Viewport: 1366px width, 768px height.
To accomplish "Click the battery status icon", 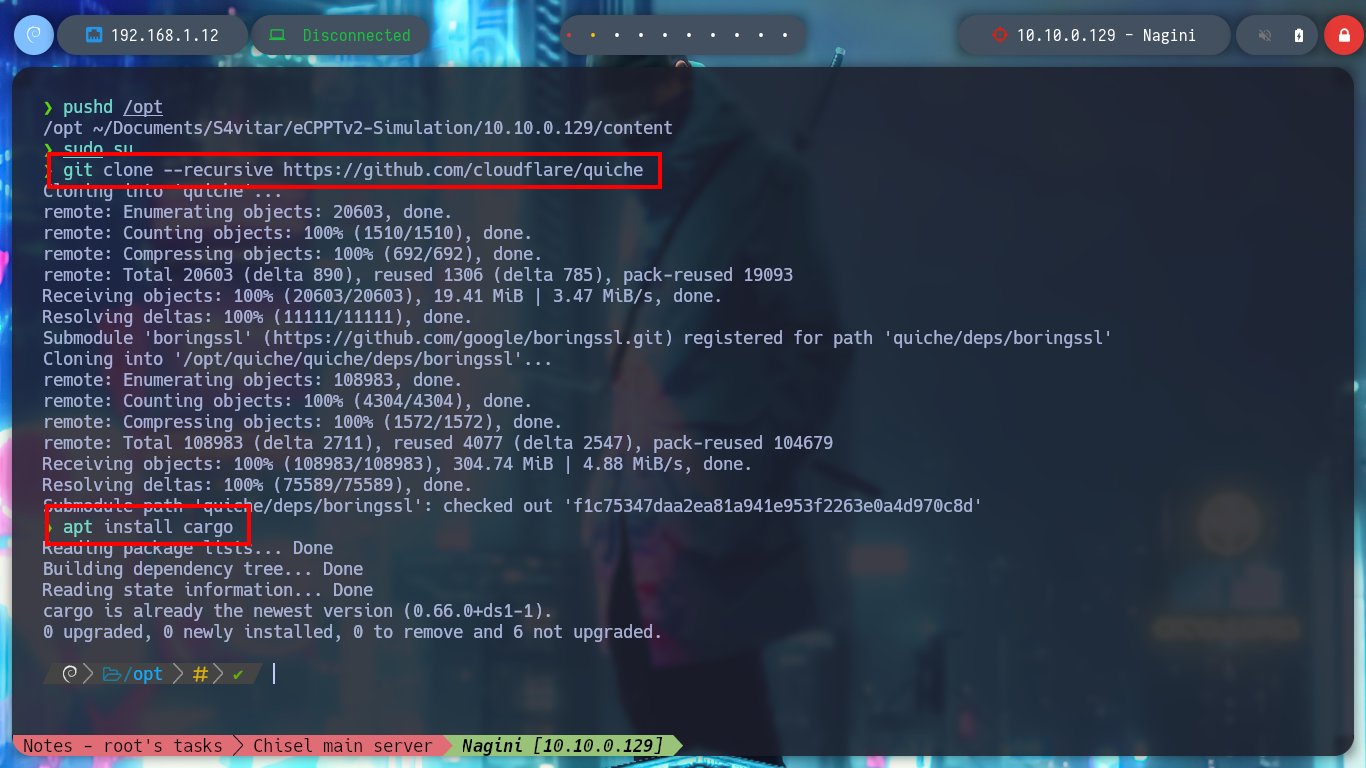I will pyautogui.click(x=1299, y=35).
